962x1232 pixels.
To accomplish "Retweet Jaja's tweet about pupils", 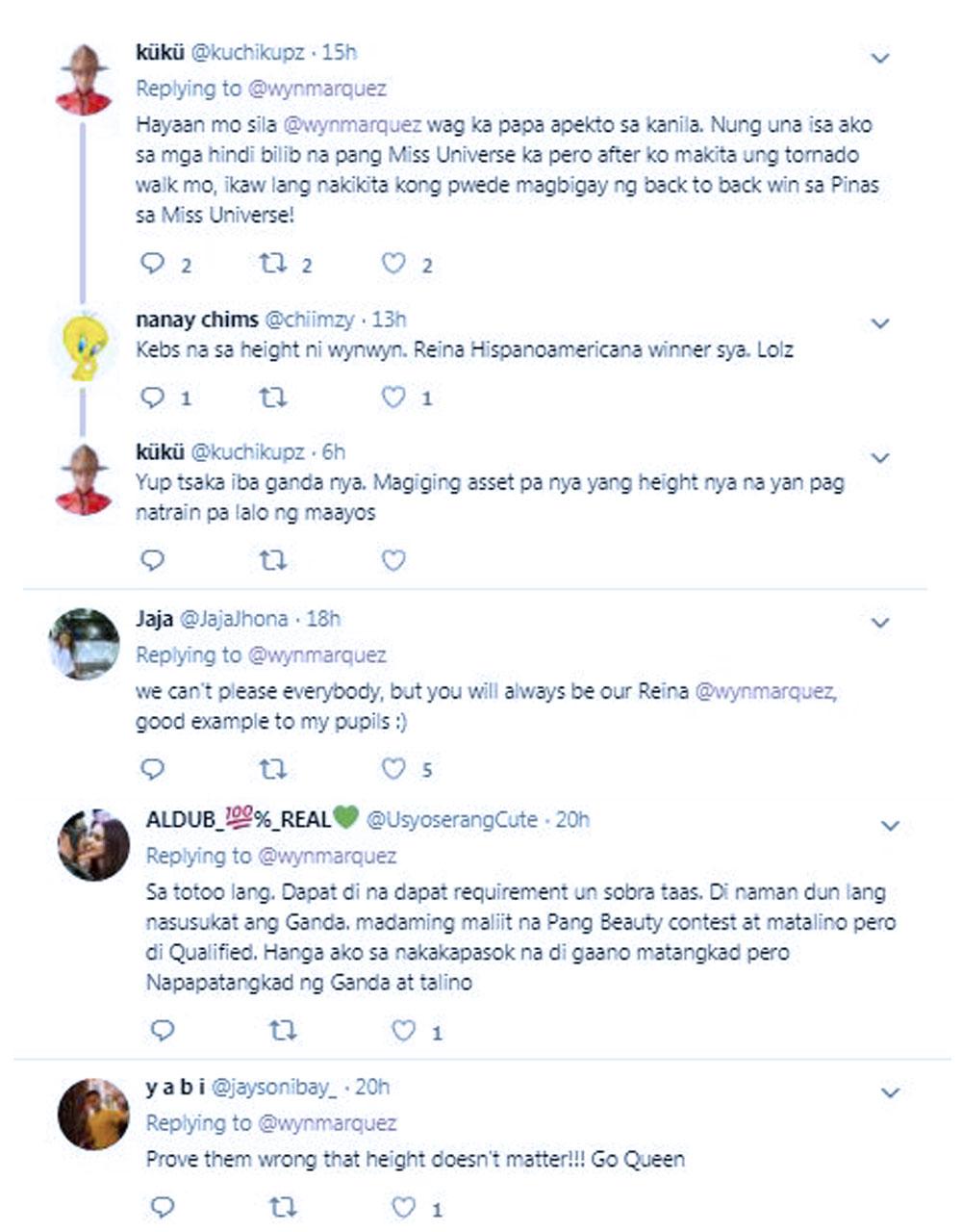I will pyautogui.click(x=274, y=768).
